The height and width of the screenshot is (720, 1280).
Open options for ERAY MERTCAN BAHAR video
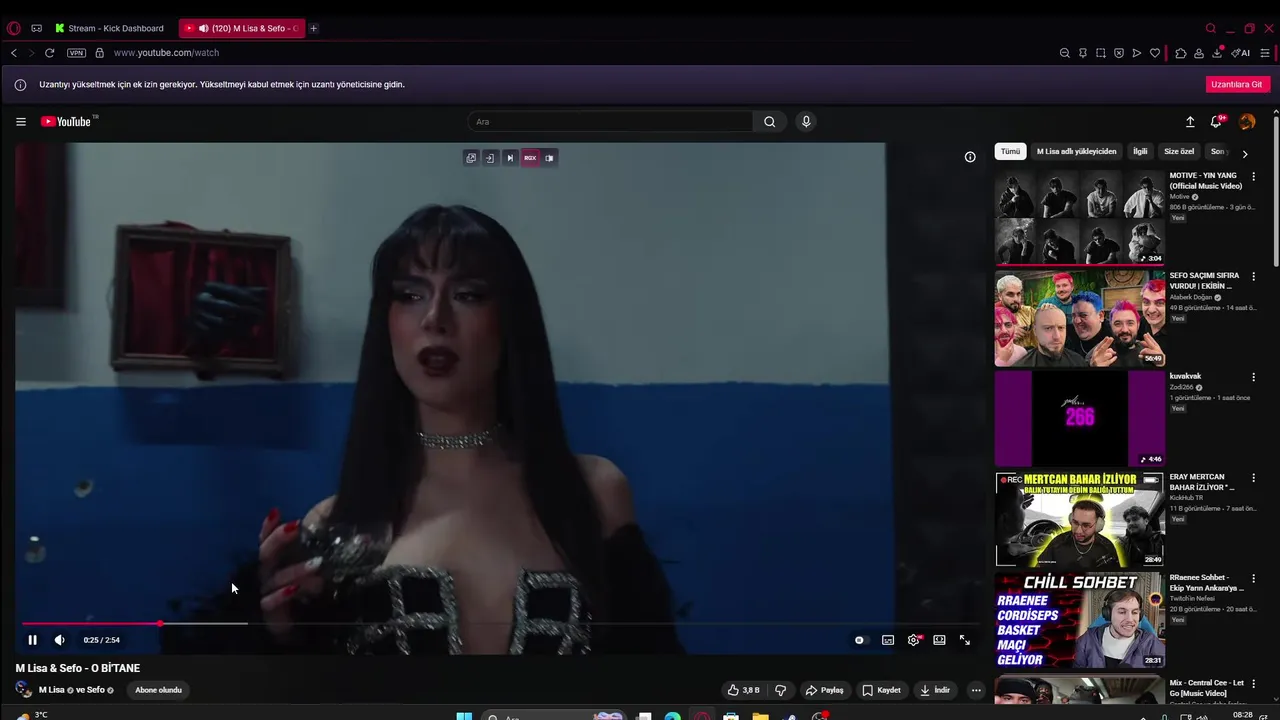click(1253, 477)
